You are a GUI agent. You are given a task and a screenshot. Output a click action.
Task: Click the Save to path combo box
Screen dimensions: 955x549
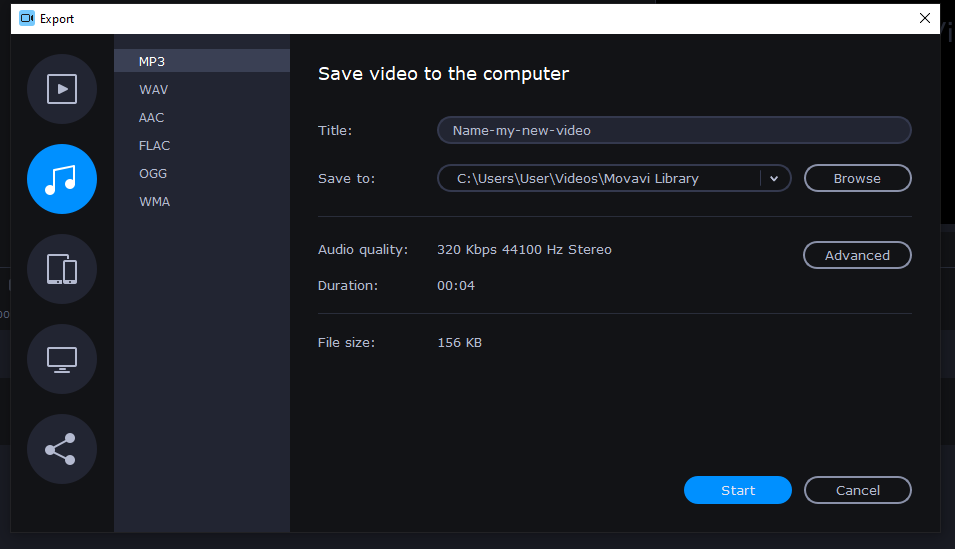598,178
